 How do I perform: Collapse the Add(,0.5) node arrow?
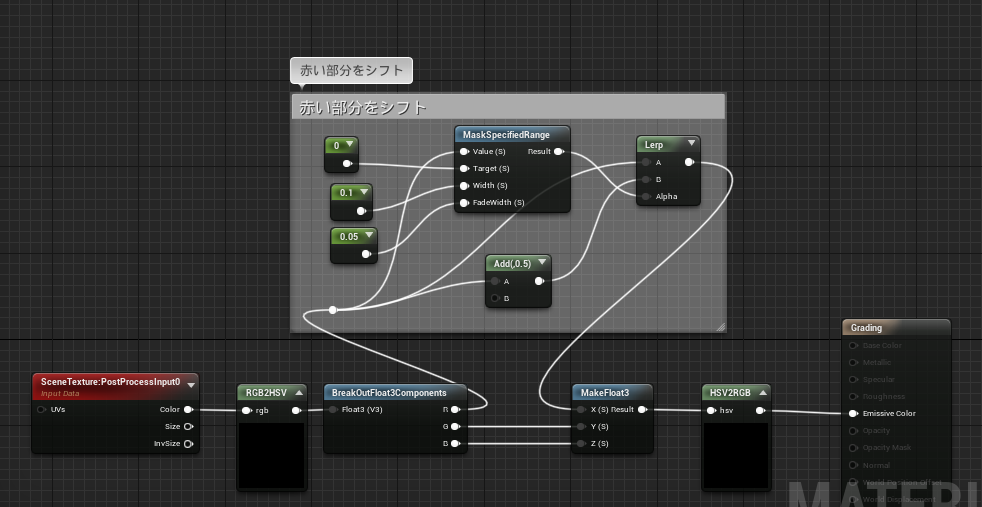[x=542, y=263]
